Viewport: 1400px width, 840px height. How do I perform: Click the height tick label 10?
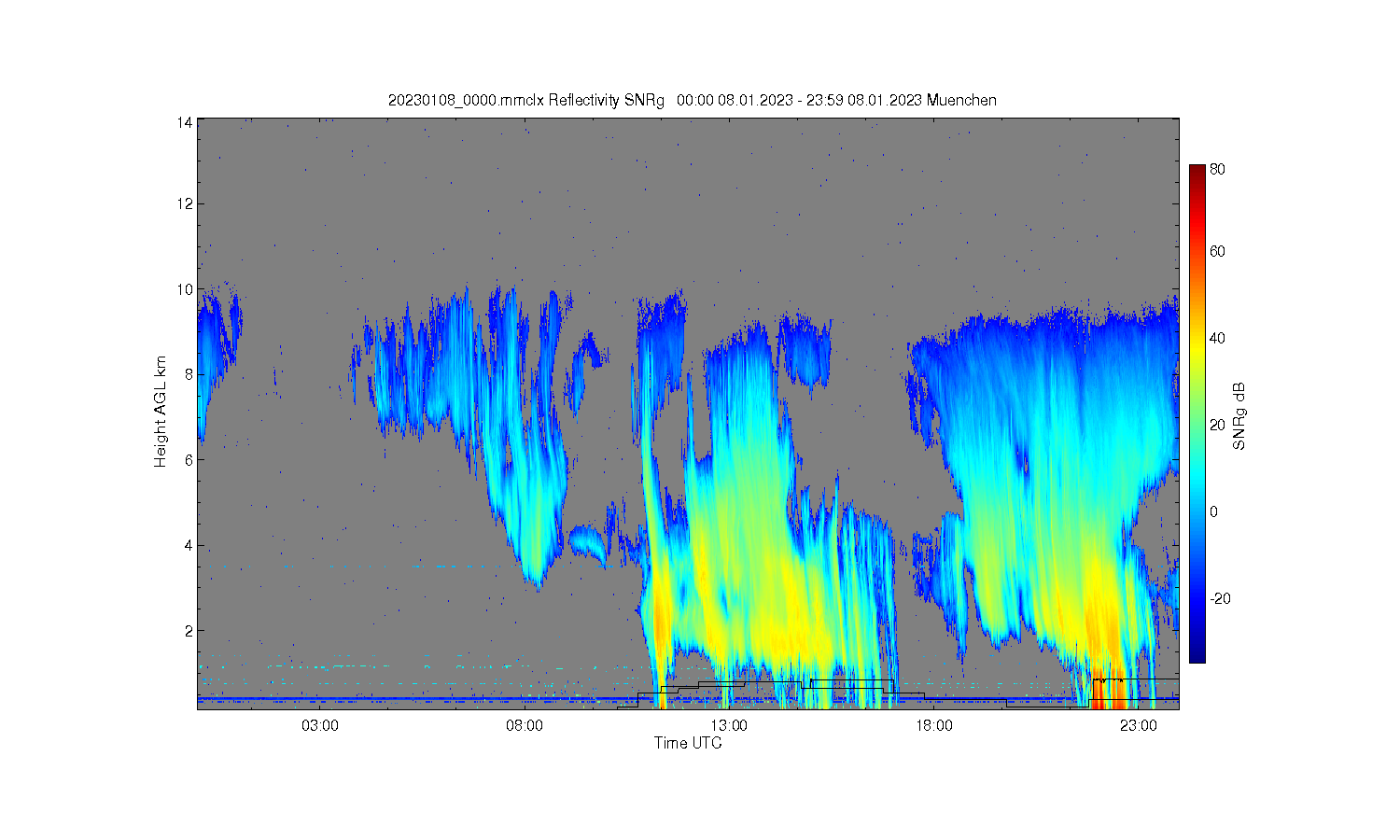[x=185, y=289]
